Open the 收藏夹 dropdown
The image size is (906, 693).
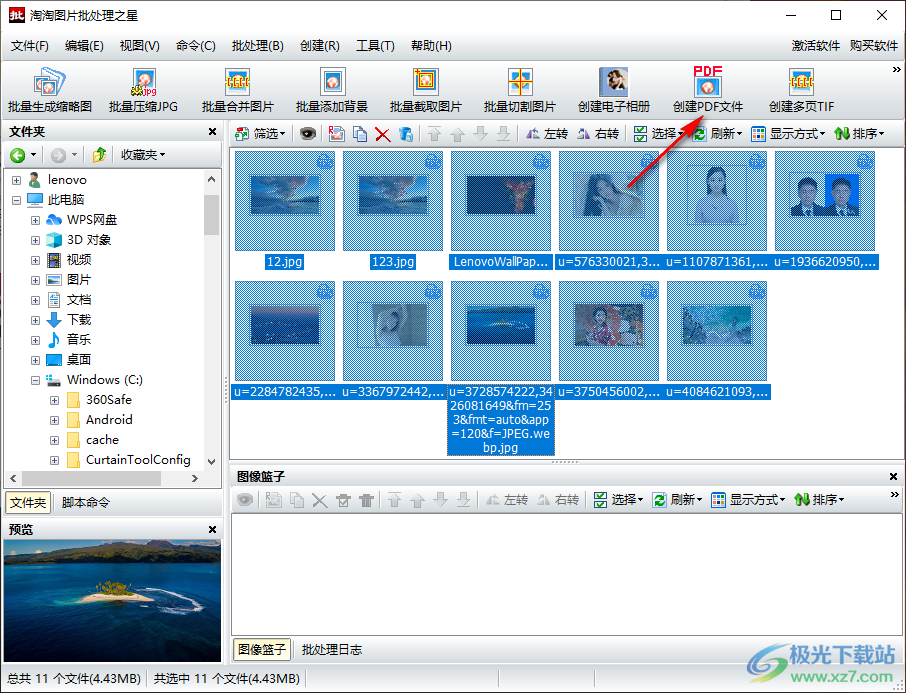pos(143,155)
